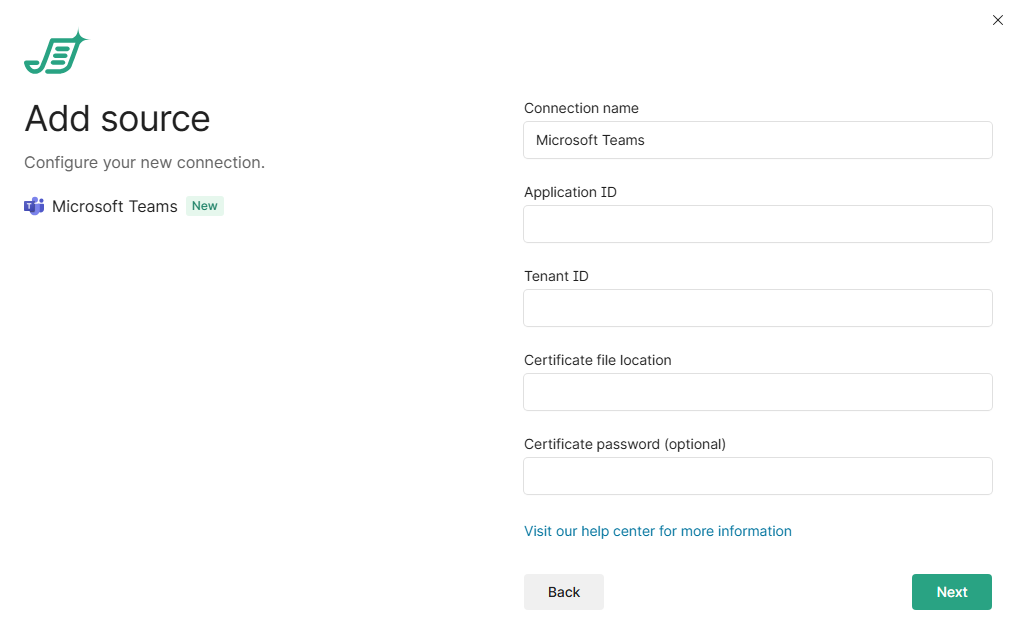
Task: Click the Add source heading
Action: point(117,119)
